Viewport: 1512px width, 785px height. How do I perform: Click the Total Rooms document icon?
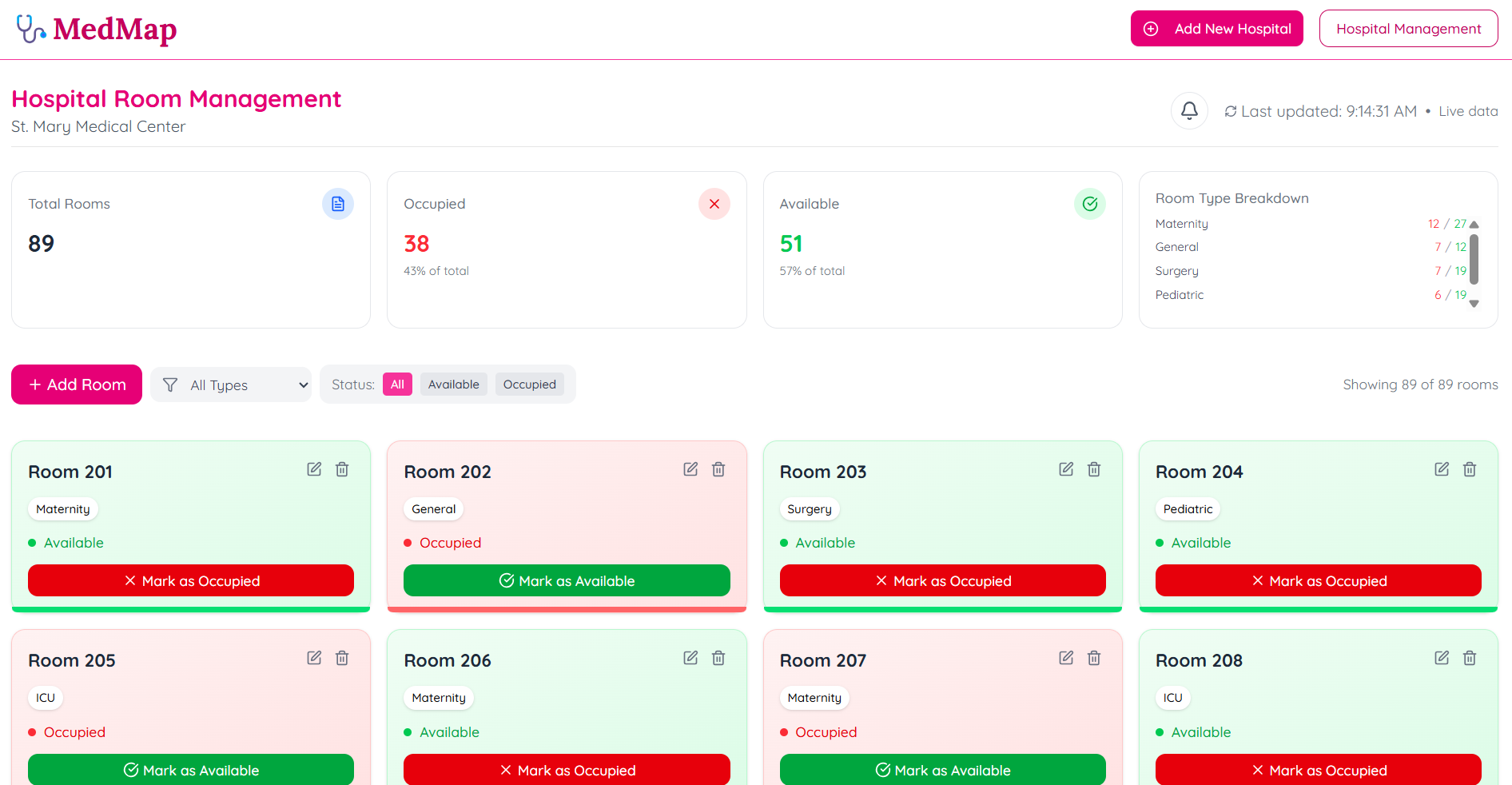click(x=338, y=204)
